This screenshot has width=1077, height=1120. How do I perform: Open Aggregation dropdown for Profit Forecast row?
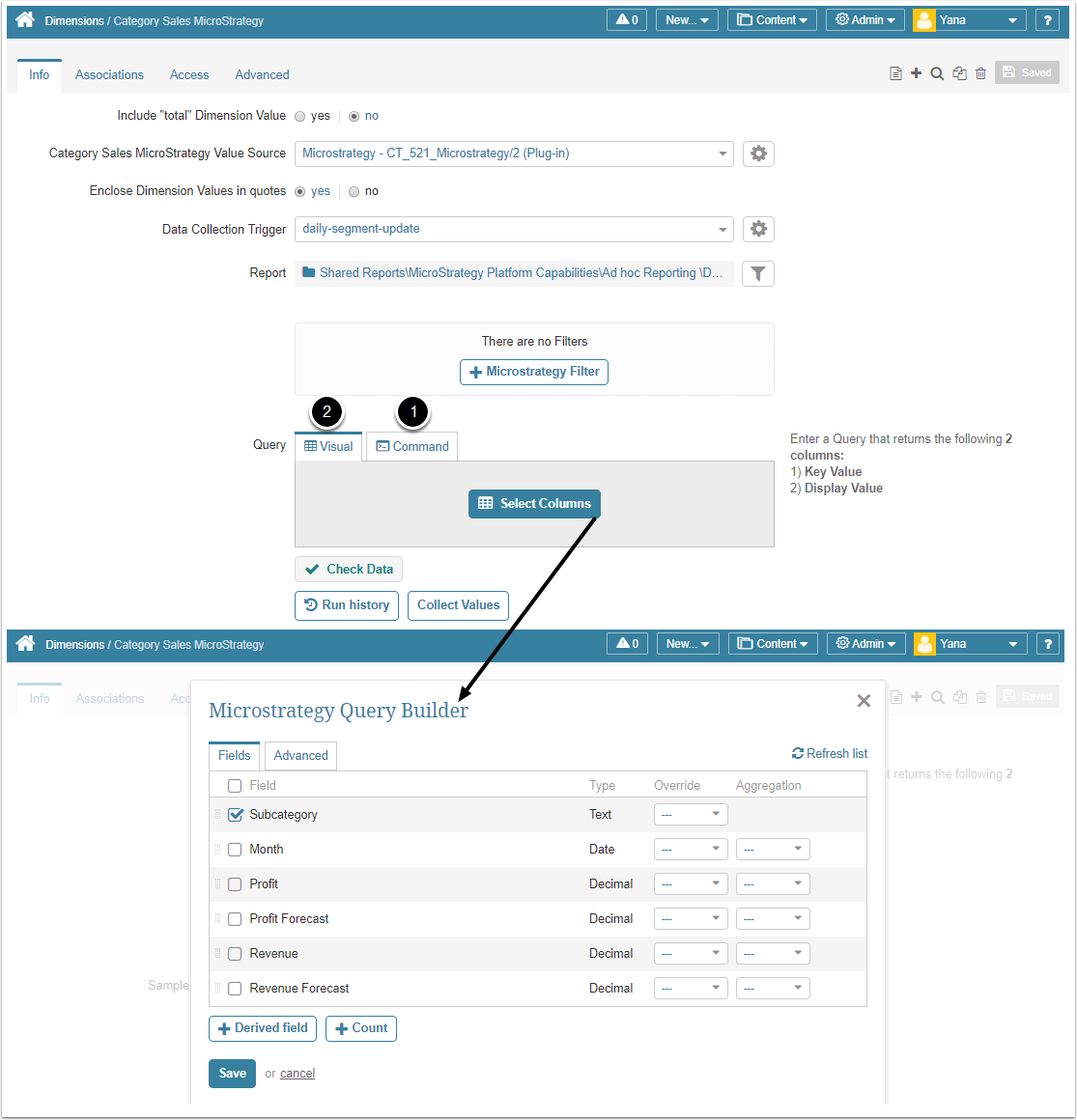tap(773, 918)
